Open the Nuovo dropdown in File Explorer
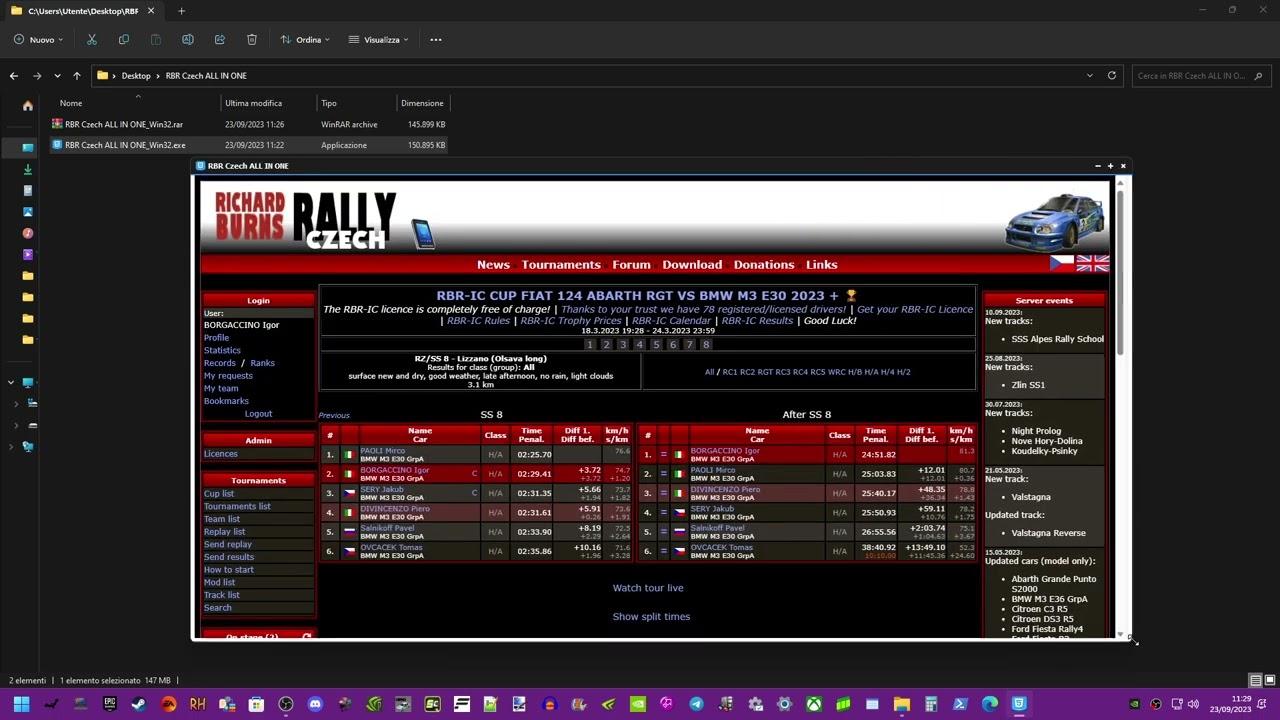Image resolution: width=1280 pixels, height=720 pixels. 39,40
